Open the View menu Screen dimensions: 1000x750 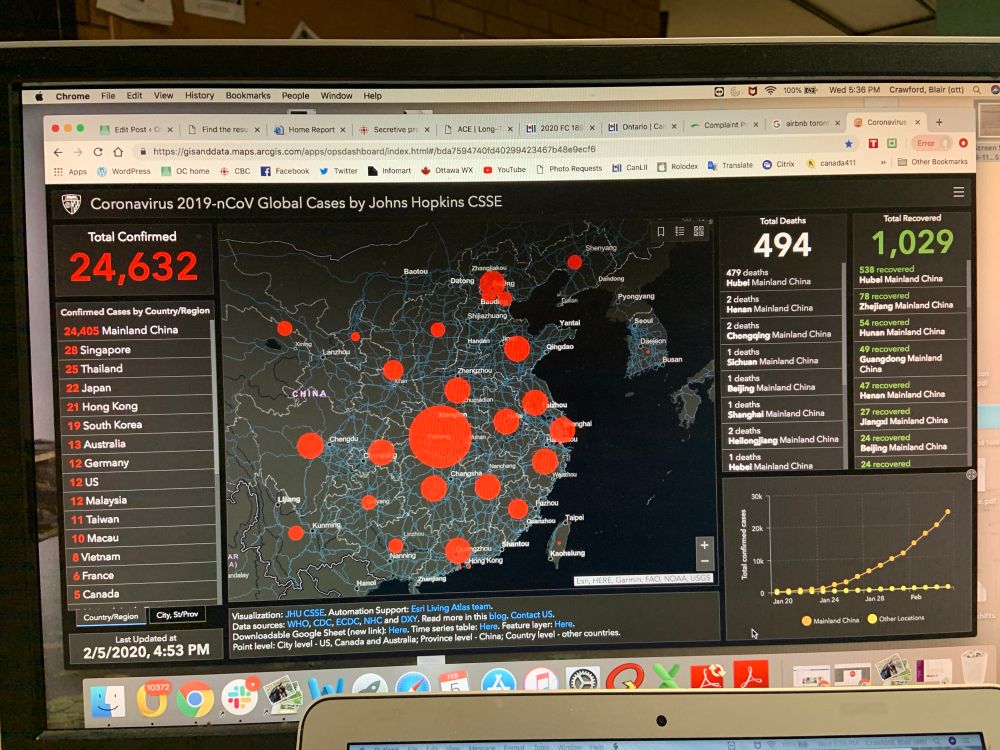pos(163,95)
